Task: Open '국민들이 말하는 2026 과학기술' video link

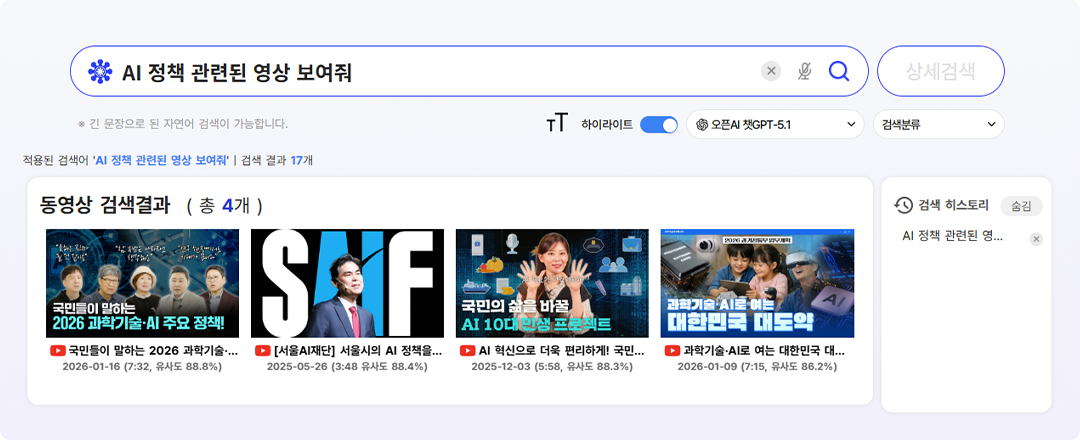Action: point(153,351)
